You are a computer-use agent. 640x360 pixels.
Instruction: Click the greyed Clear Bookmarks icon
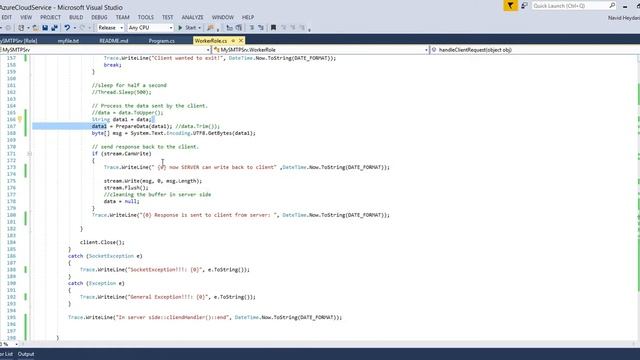302,28
